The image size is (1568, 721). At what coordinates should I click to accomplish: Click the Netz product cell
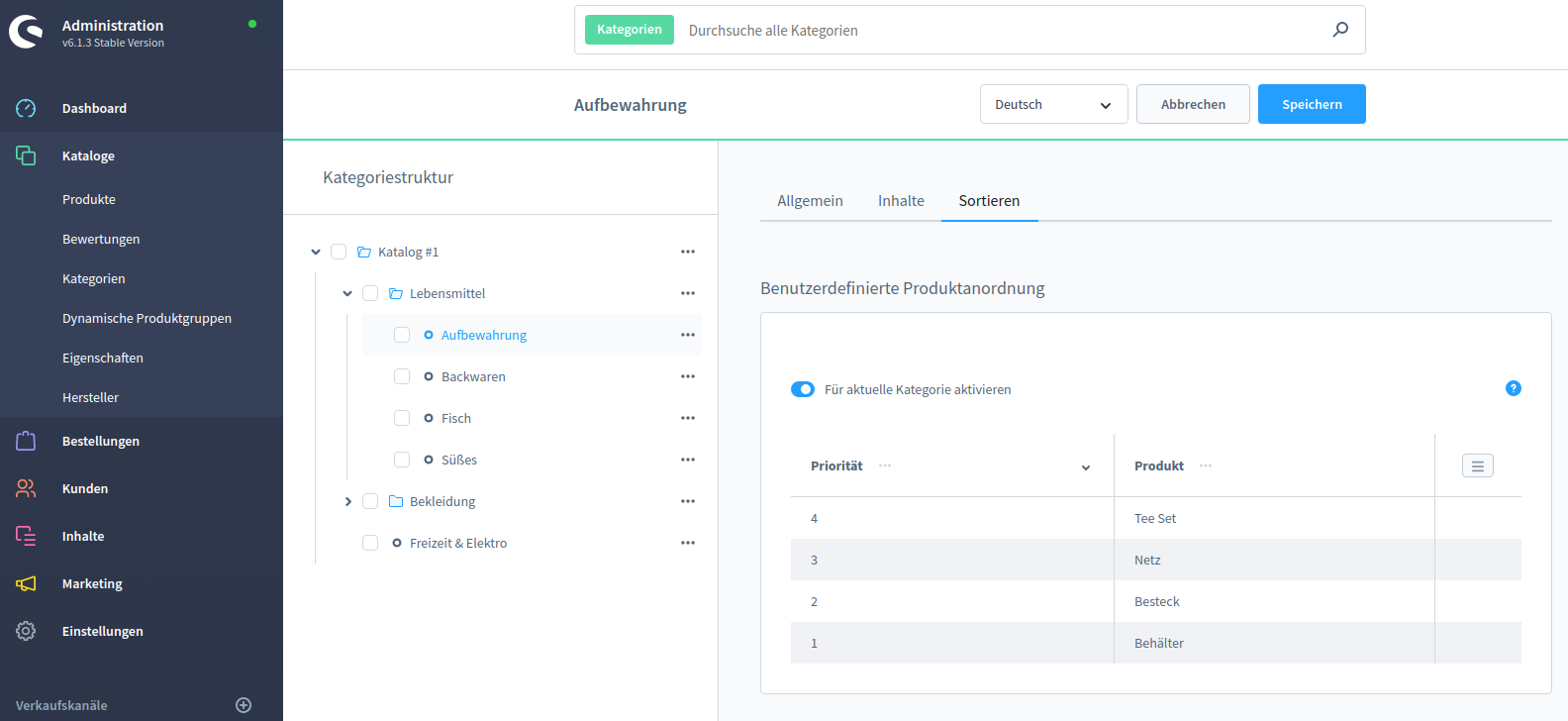point(1274,560)
